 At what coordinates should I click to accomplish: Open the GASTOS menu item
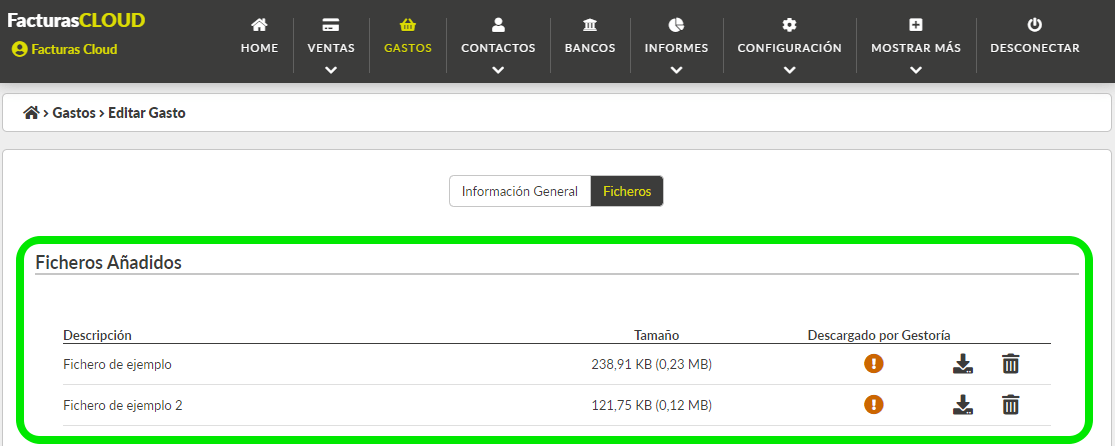[407, 37]
